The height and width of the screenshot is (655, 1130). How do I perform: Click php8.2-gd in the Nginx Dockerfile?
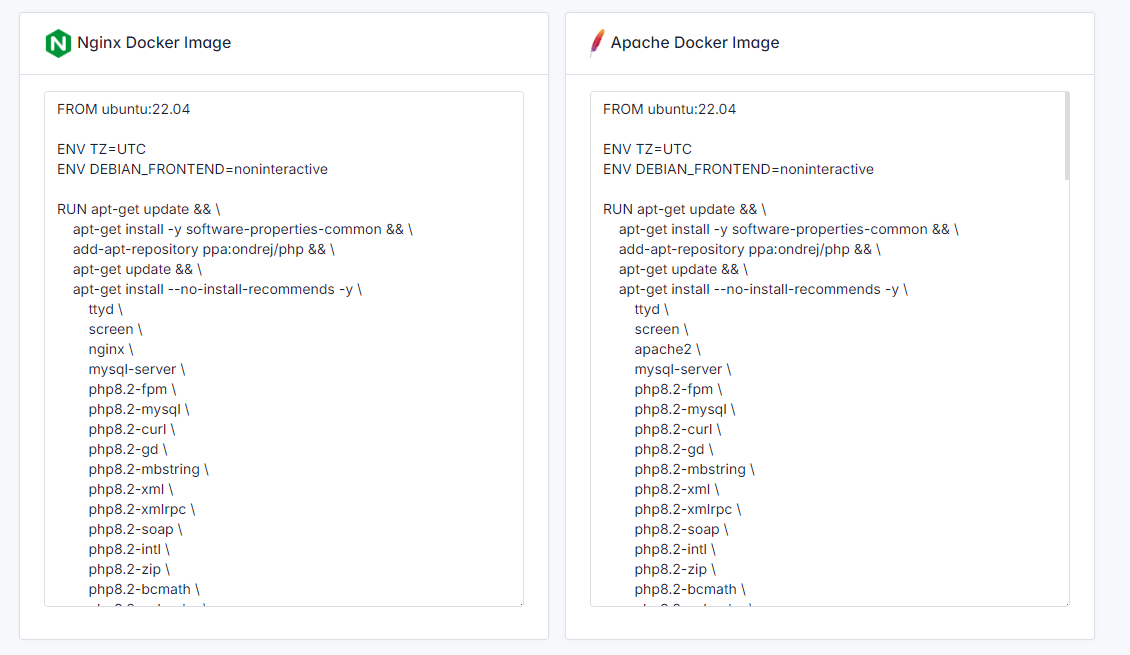[128, 450]
